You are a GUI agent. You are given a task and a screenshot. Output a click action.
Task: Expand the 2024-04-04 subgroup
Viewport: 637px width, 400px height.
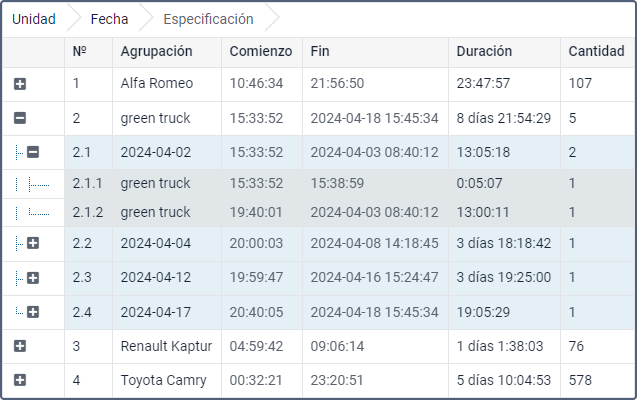33,243
